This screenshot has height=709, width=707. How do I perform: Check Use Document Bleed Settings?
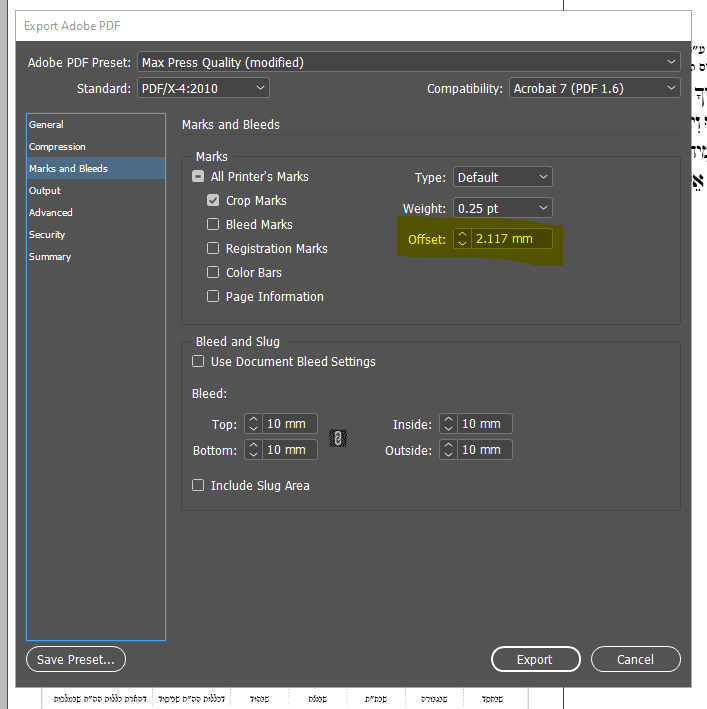[198, 361]
